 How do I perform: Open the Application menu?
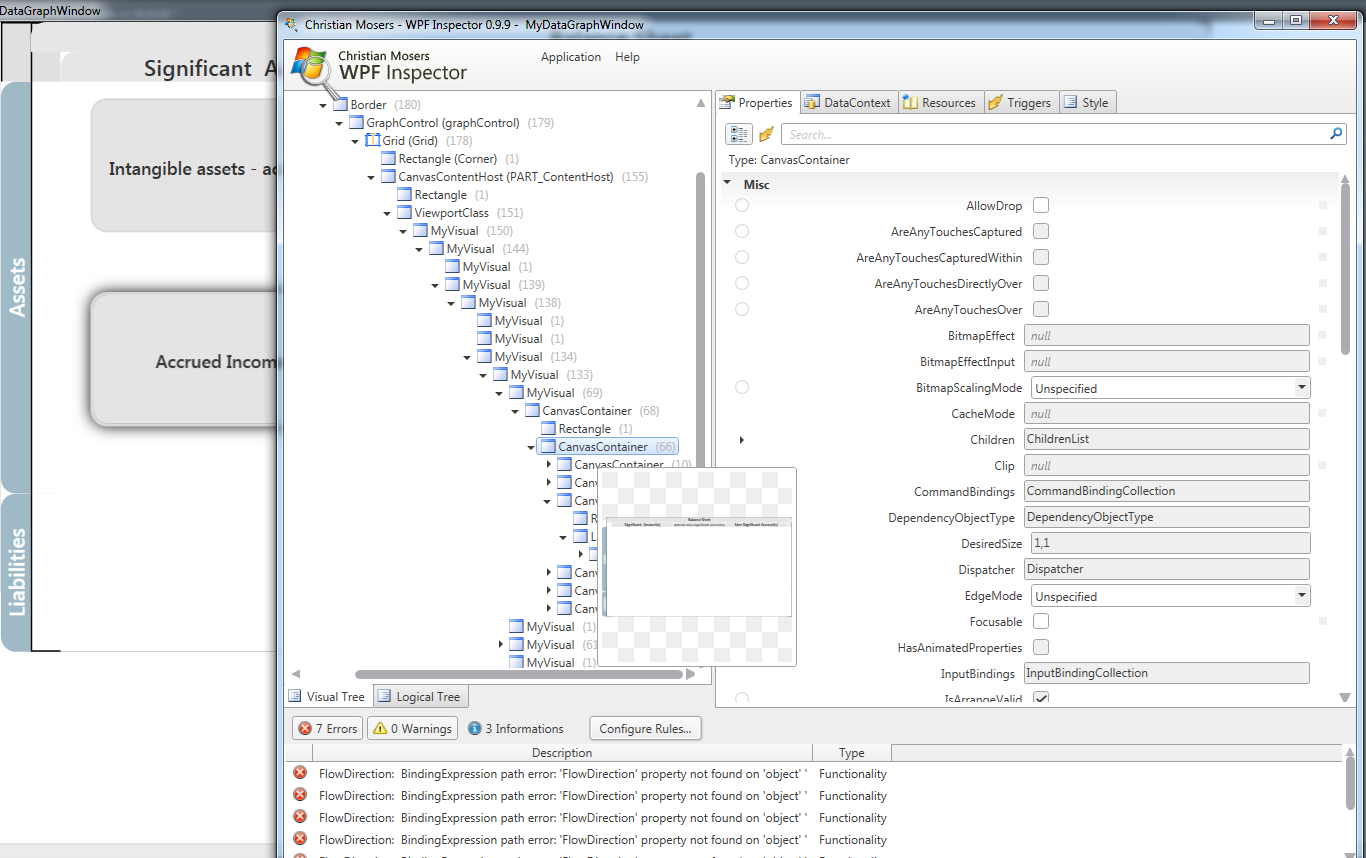point(571,57)
